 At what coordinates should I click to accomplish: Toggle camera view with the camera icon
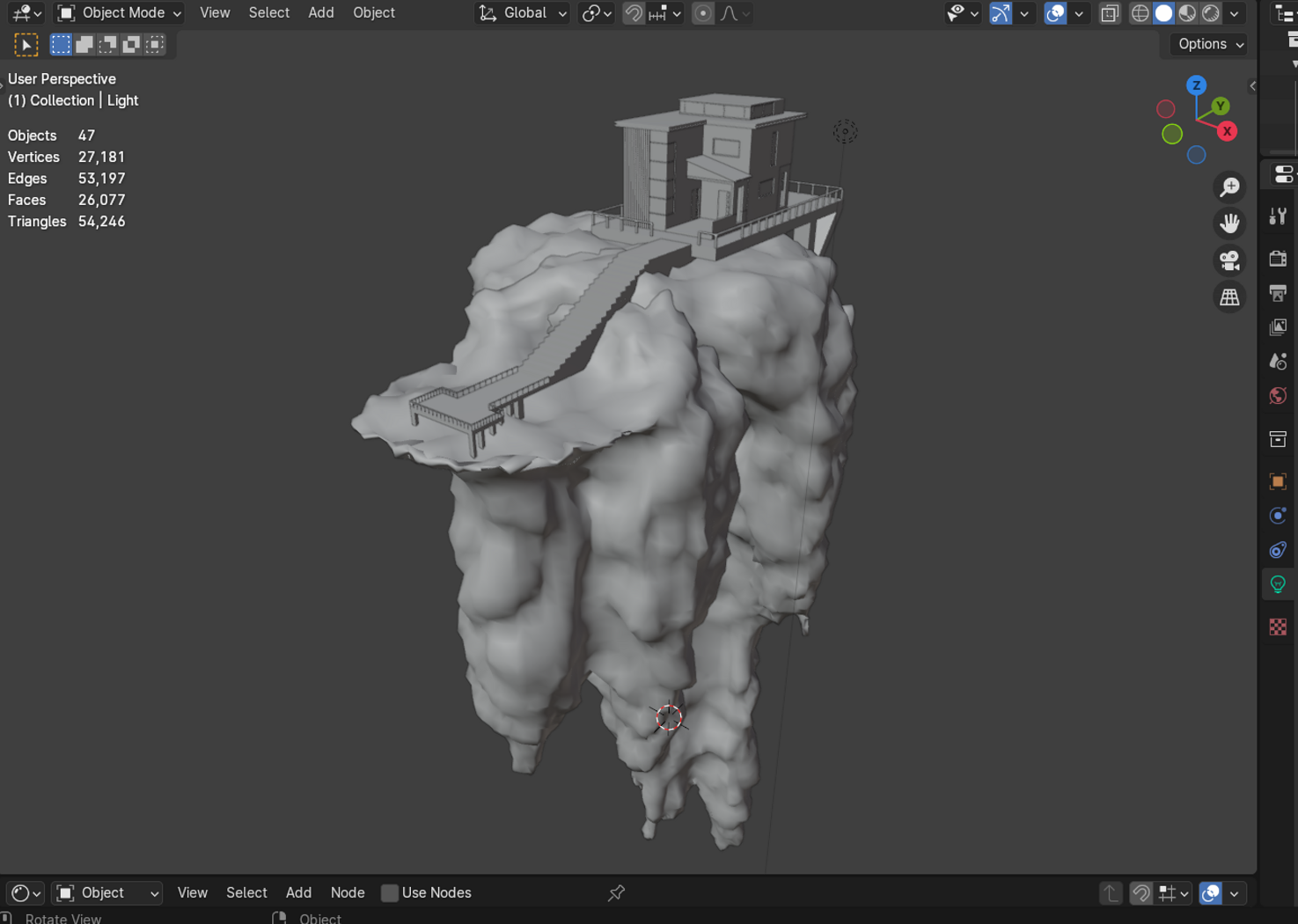(1229, 260)
